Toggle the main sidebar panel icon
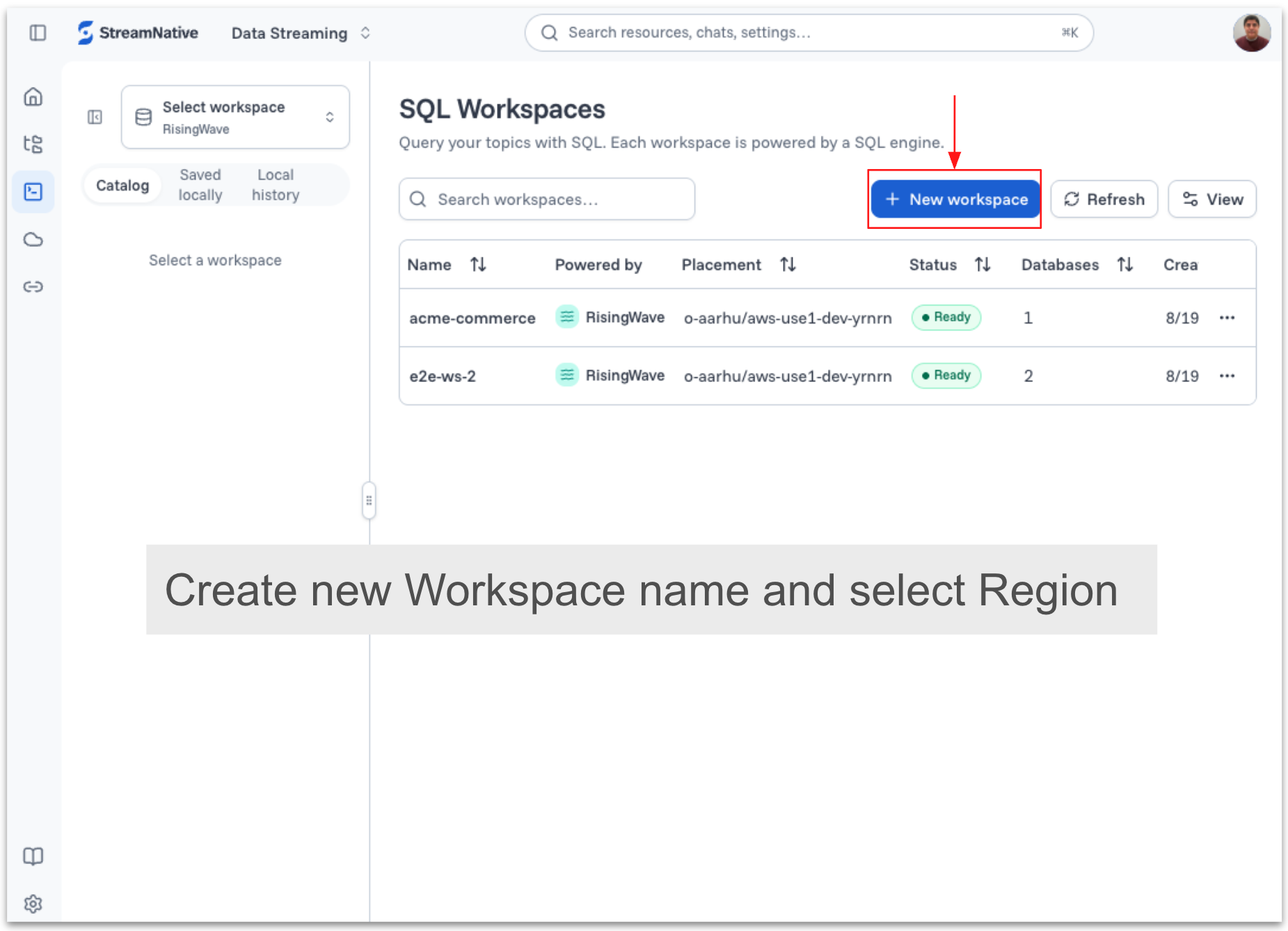The width and height of the screenshot is (1288, 931). click(38, 33)
